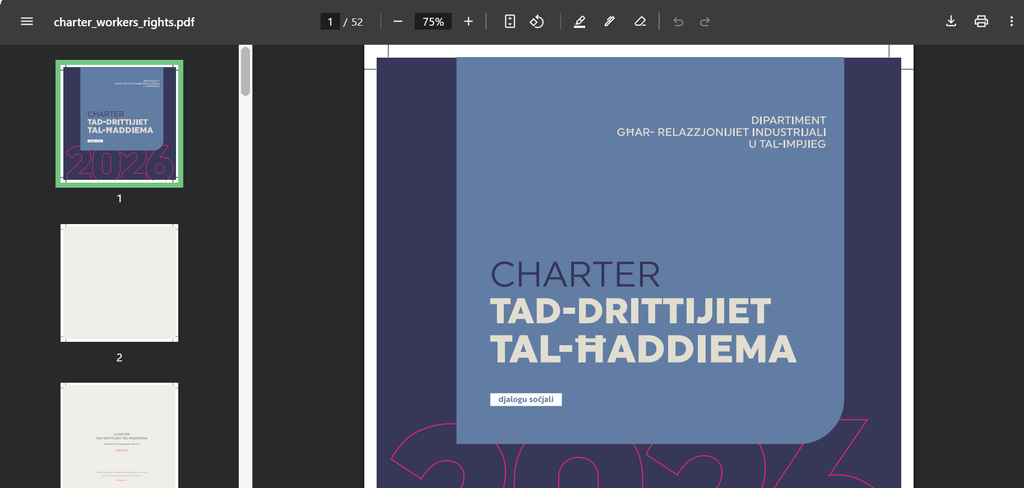
Task: Edit the 75% zoom level field
Action: tap(433, 22)
